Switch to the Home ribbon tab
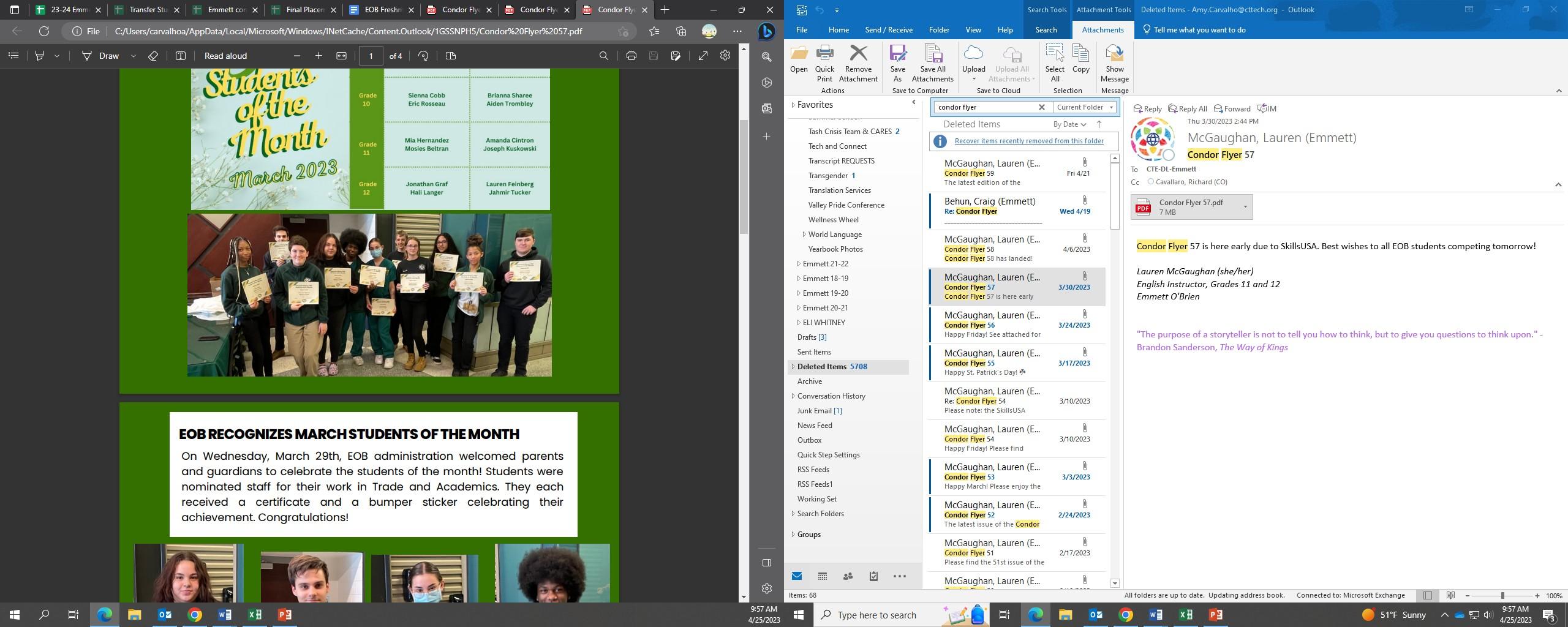Screen dimensions: 1568x627 click(x=839, y=30)
